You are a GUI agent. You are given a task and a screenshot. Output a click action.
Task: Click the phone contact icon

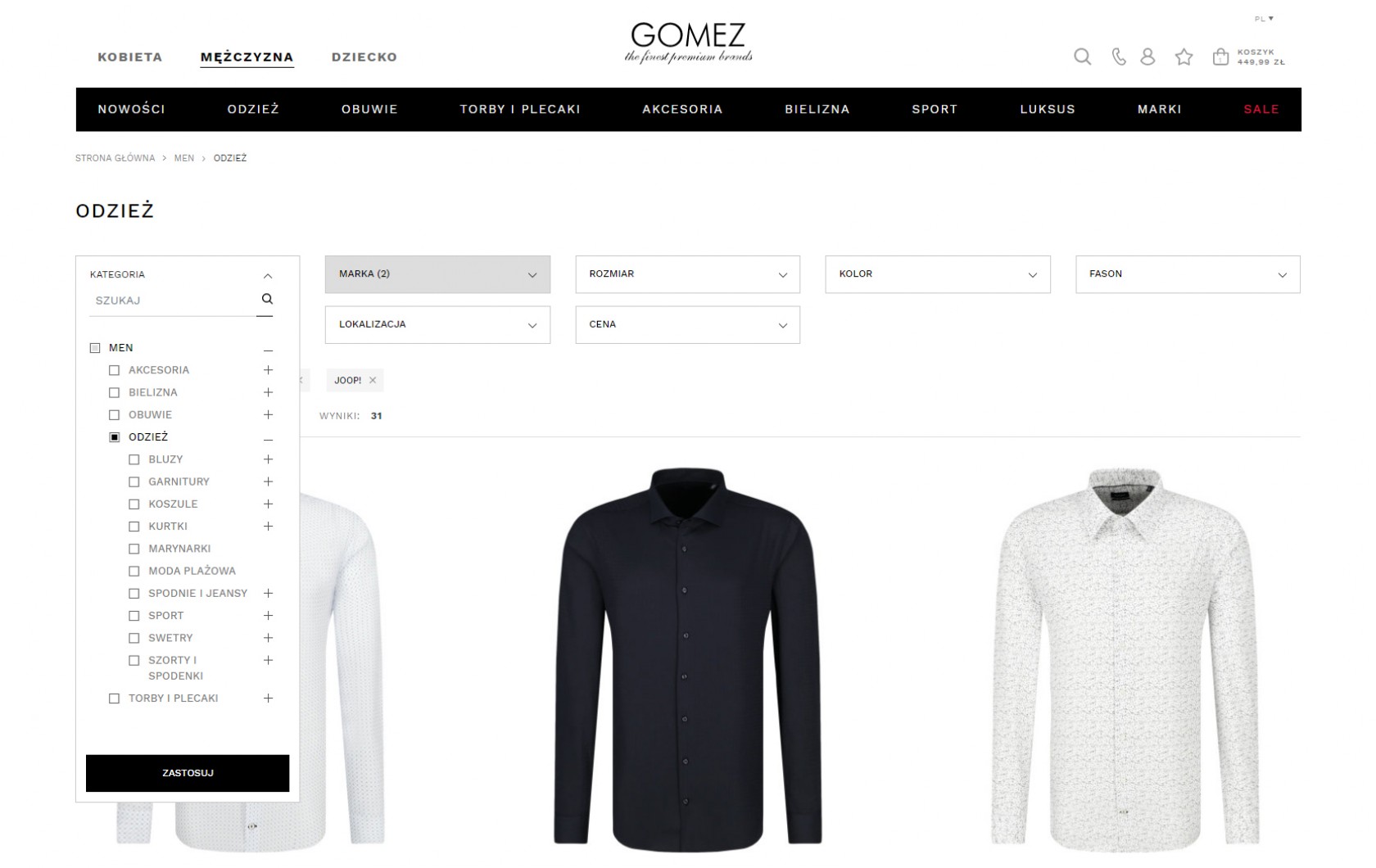pos(1118,57)
